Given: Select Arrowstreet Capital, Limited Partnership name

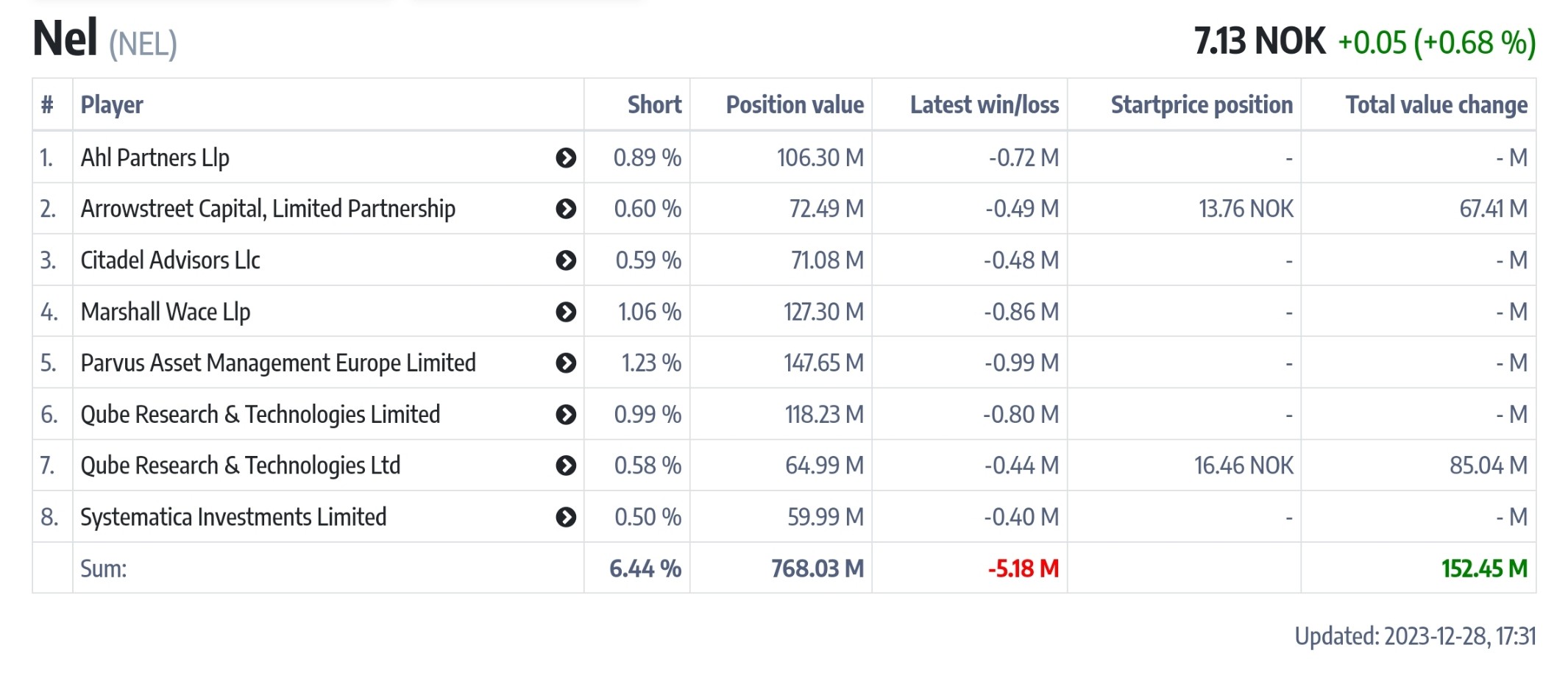Looking at the screenshot, I should 268,209.
